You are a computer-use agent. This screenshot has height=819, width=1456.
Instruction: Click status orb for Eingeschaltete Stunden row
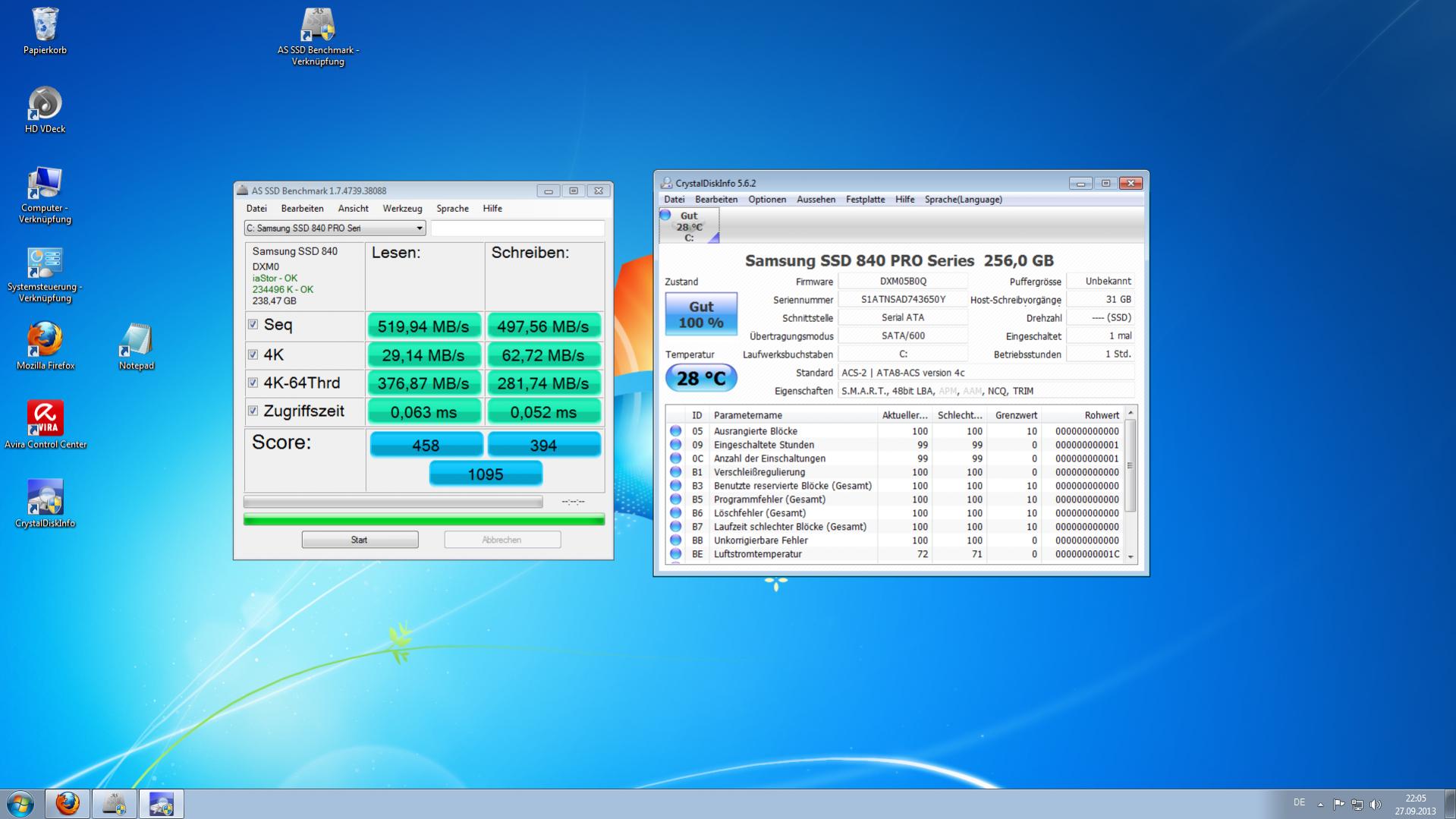point(675,445)
